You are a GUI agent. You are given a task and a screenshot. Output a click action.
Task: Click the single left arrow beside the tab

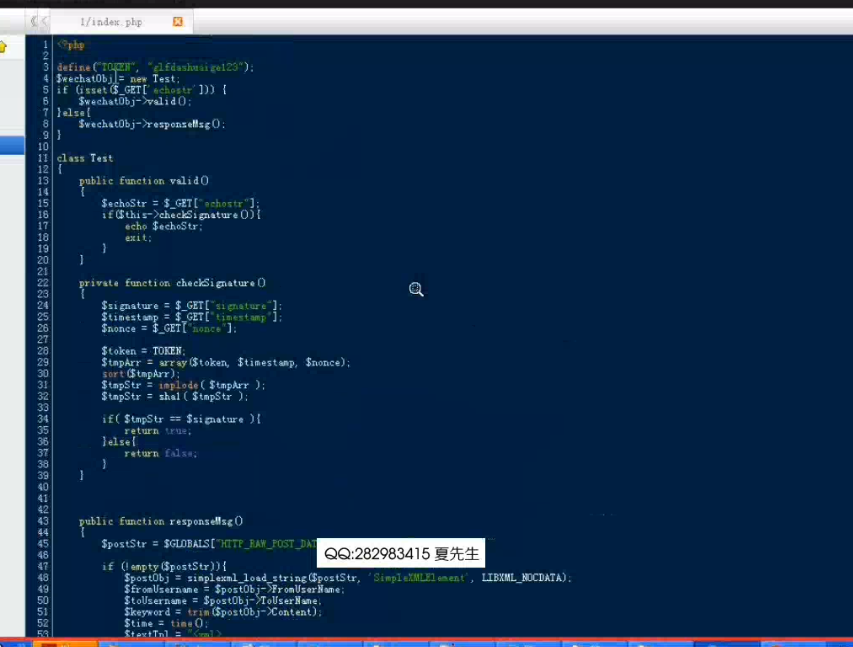point(45,21)
